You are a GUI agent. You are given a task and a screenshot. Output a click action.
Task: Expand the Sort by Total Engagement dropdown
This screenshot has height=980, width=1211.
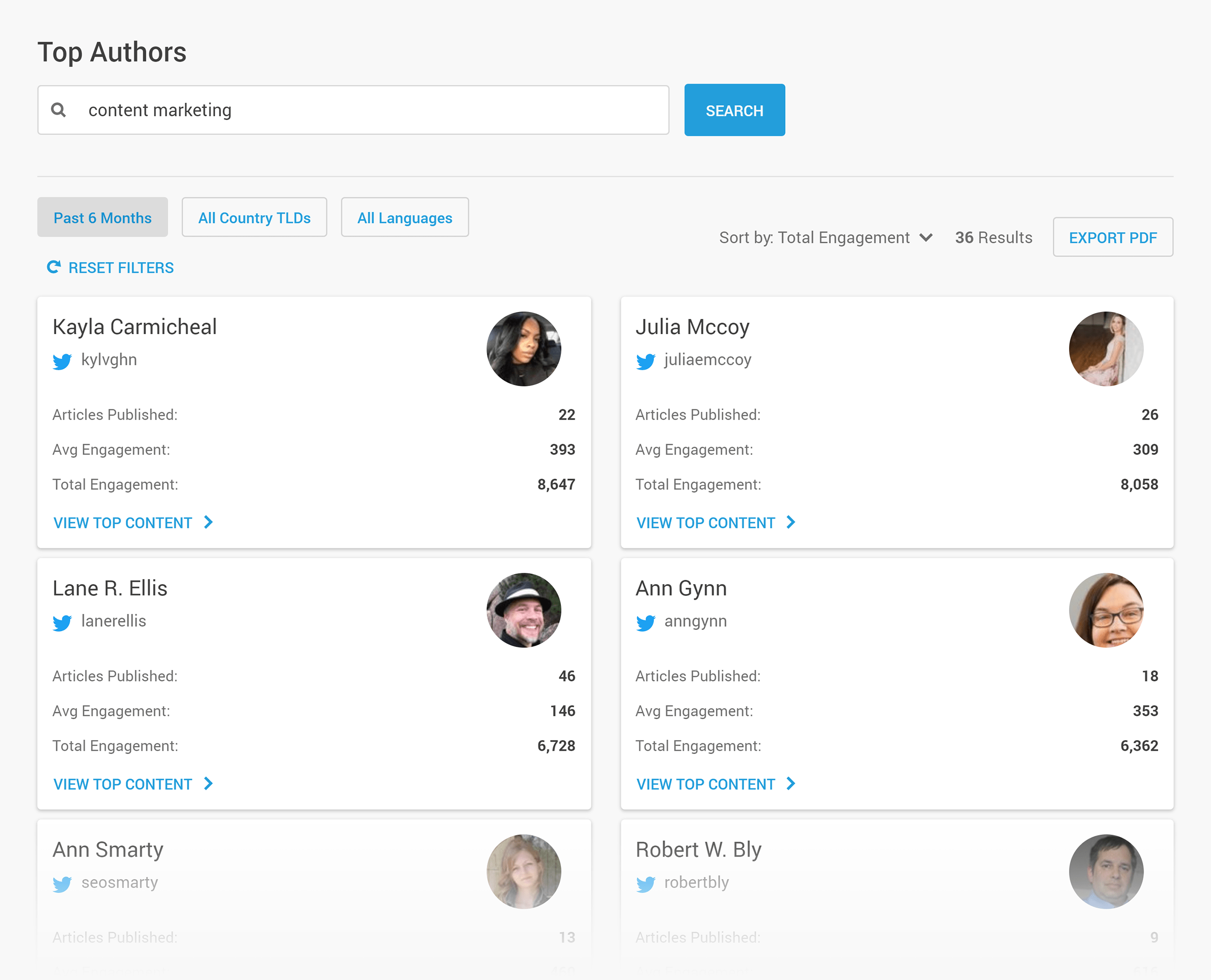coord(825,238)
